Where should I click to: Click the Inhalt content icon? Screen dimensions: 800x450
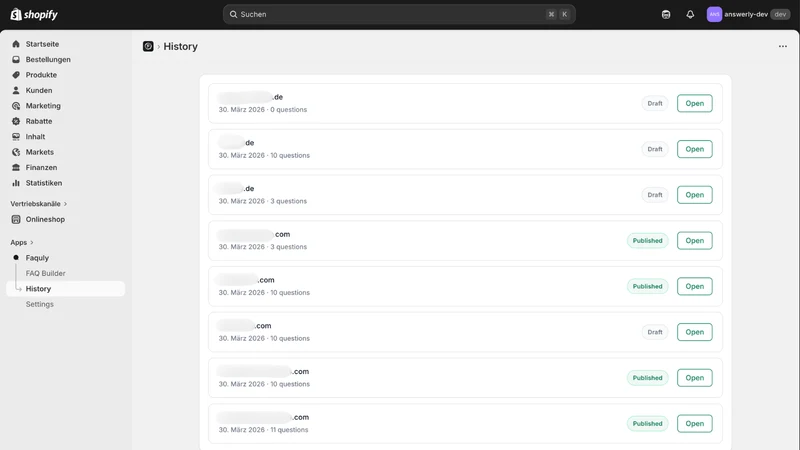[16, 136]
